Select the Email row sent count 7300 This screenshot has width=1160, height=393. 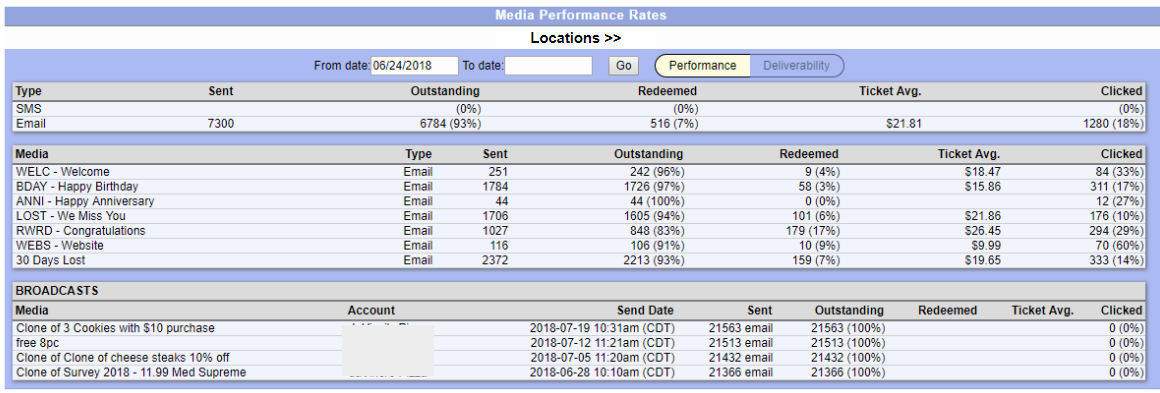221,124
